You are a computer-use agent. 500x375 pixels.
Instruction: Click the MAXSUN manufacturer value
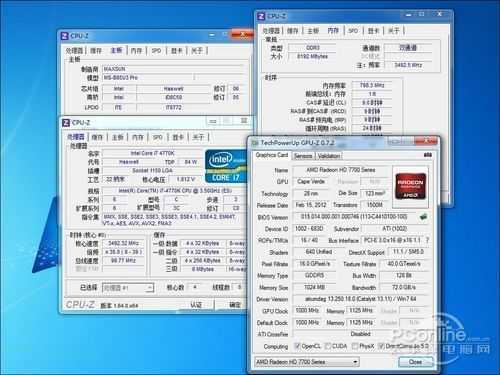tap(172, 69)
